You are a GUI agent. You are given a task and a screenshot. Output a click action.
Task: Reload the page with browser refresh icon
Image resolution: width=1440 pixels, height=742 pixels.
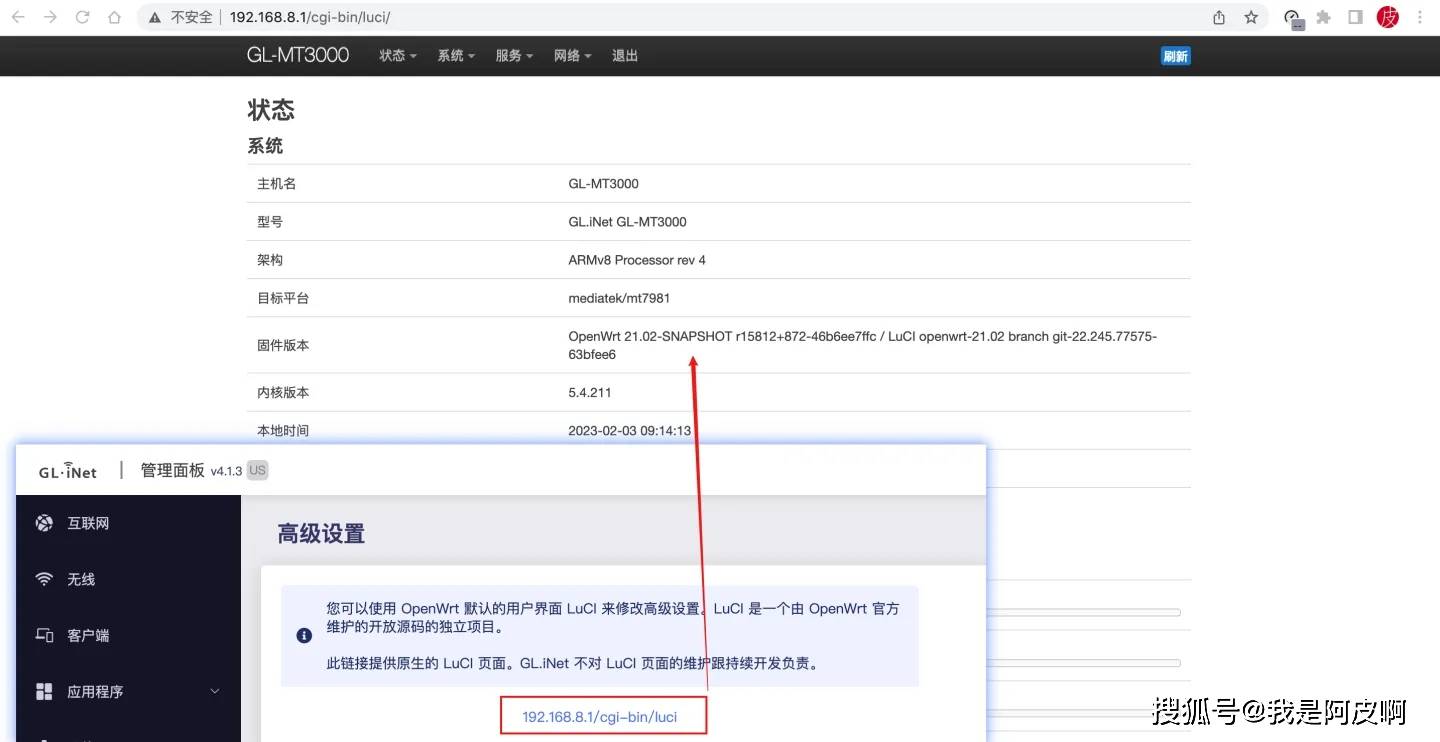[82, 17]
